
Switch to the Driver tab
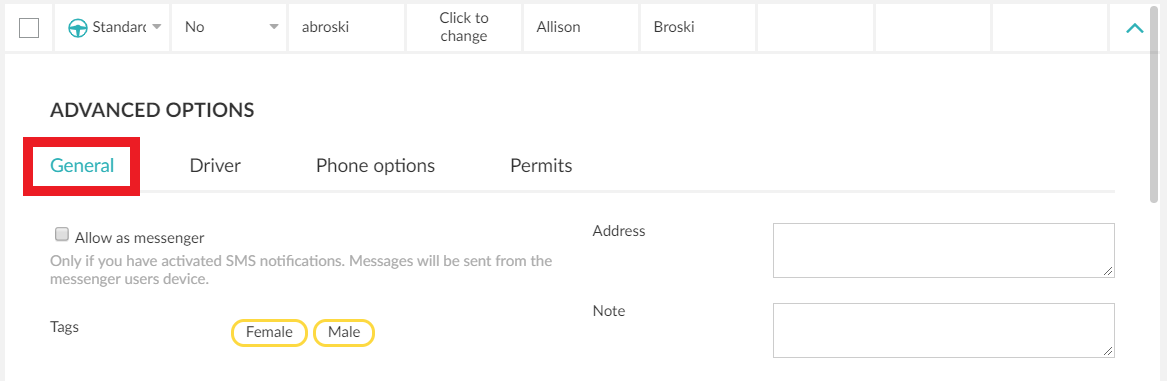coord(215,165)
